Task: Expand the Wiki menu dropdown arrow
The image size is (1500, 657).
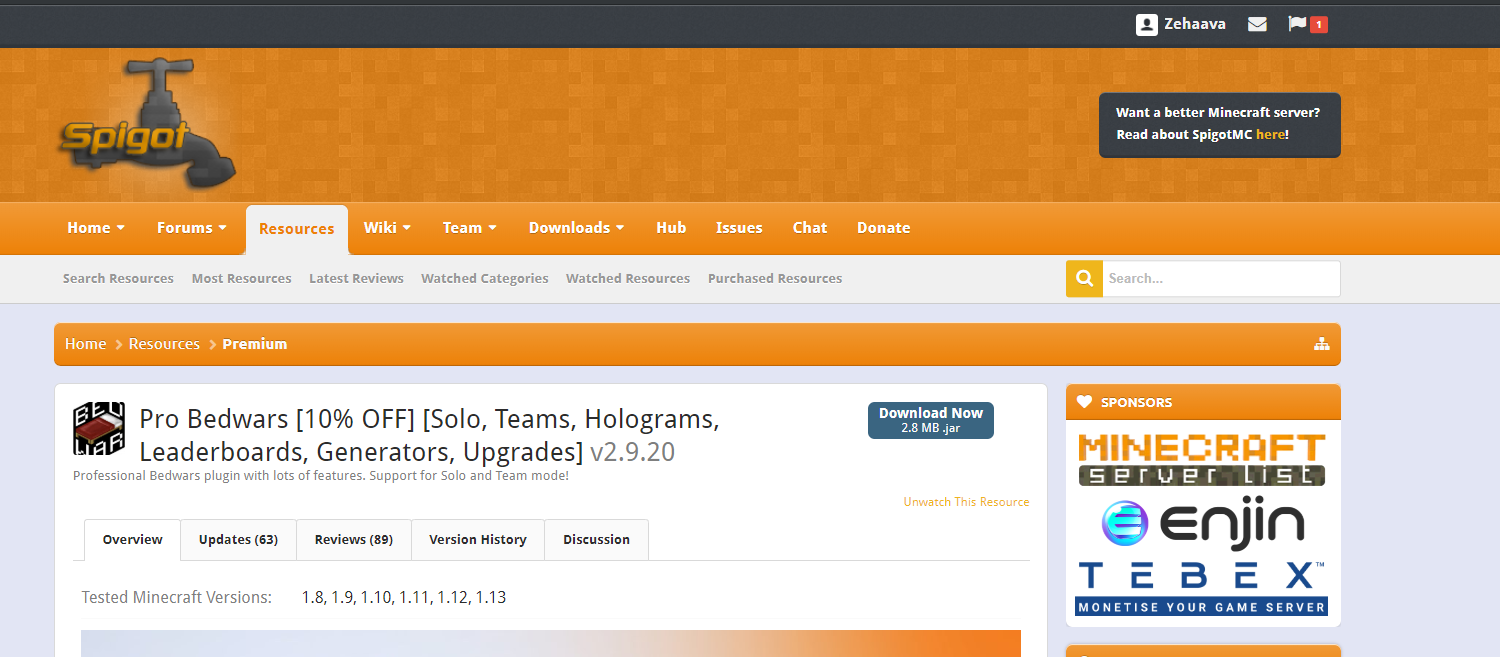Action: coord(407,228)
